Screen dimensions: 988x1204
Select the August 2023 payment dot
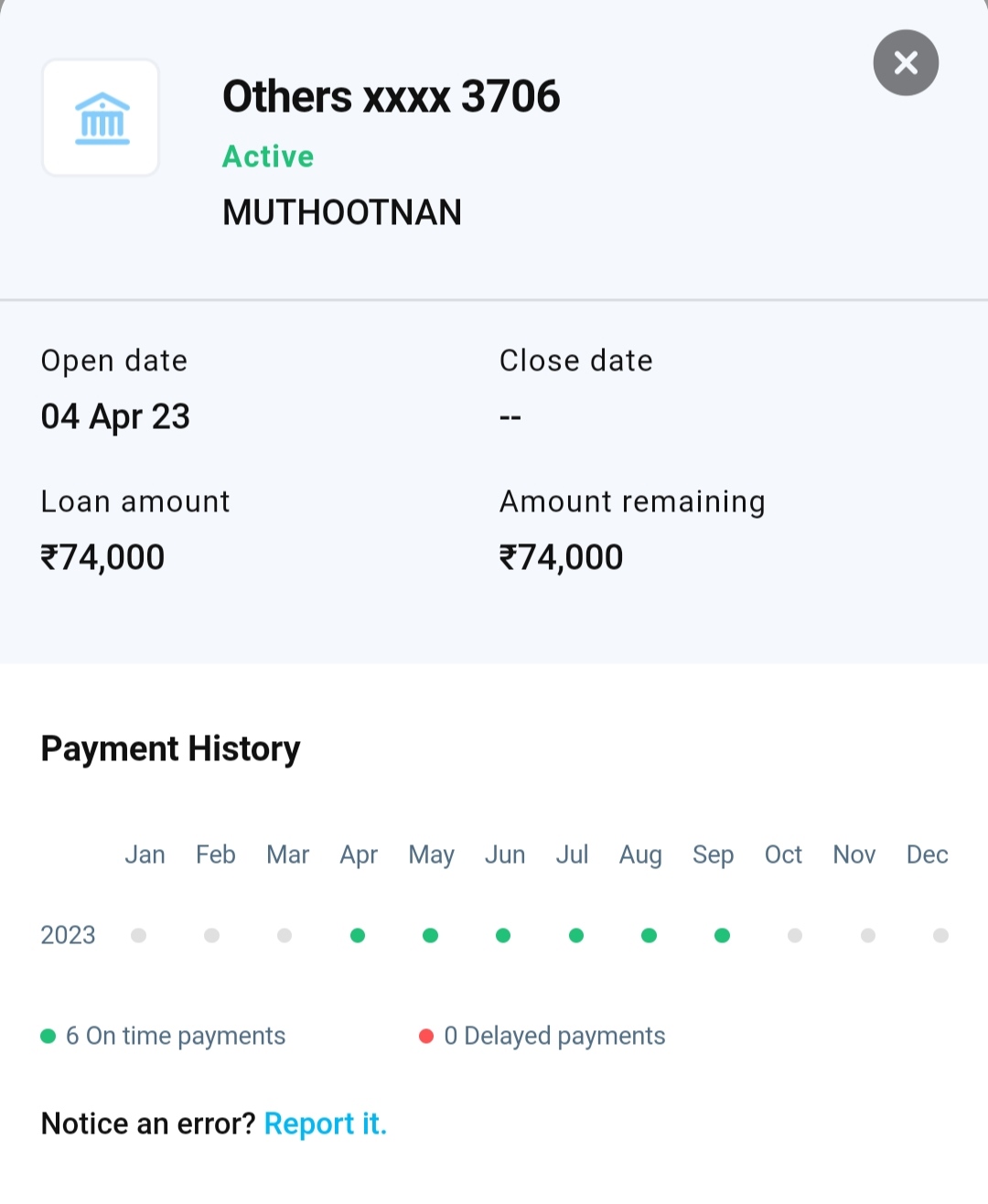tap(649, 935)
